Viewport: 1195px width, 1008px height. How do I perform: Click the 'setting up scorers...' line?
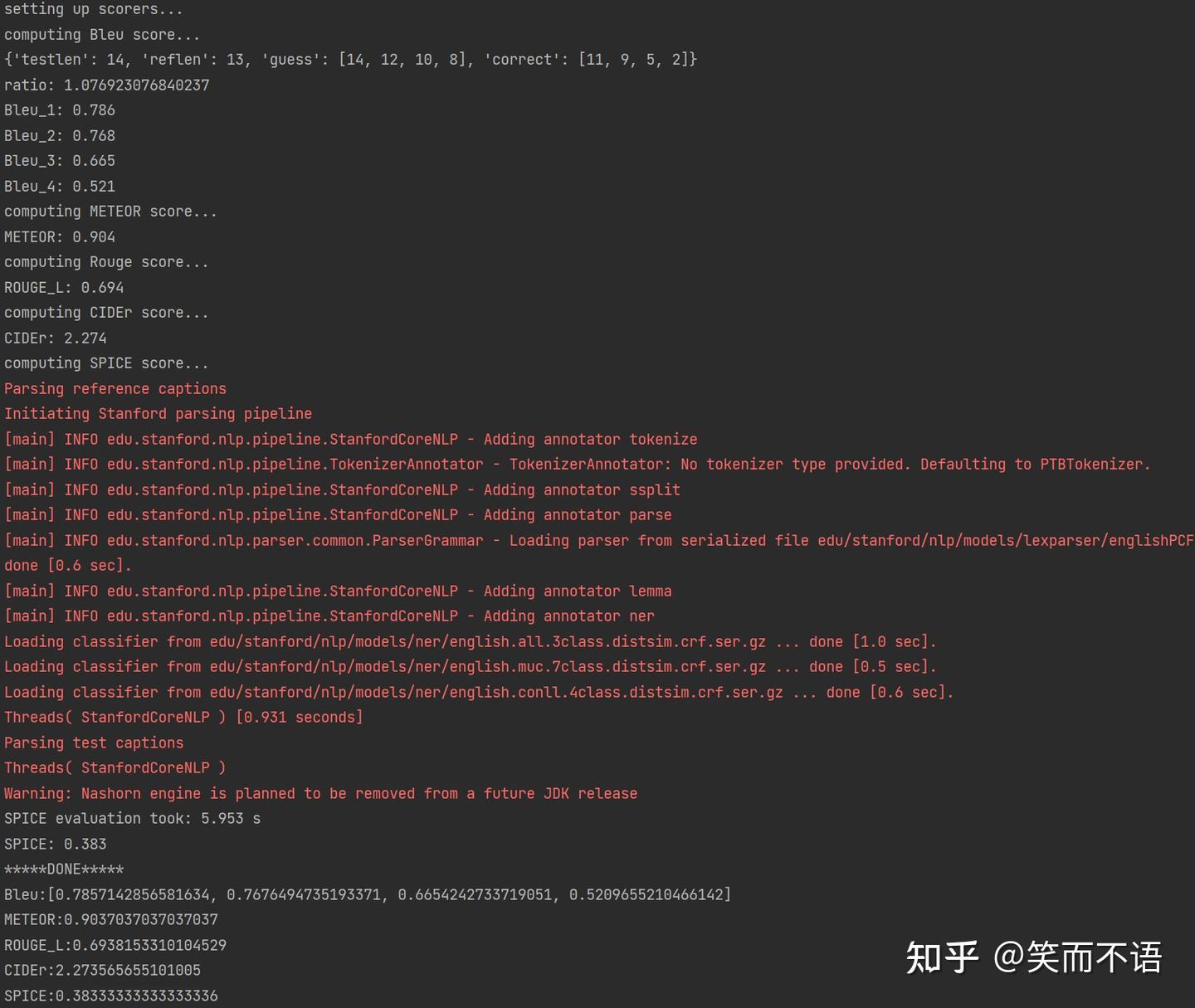coord(93,9)
